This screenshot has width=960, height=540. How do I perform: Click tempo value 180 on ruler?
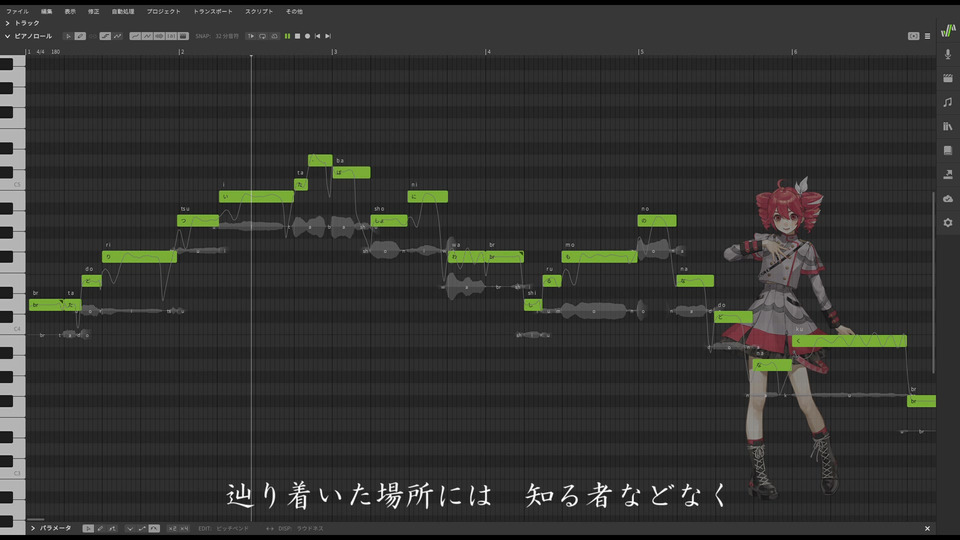(x=56, y=52)
